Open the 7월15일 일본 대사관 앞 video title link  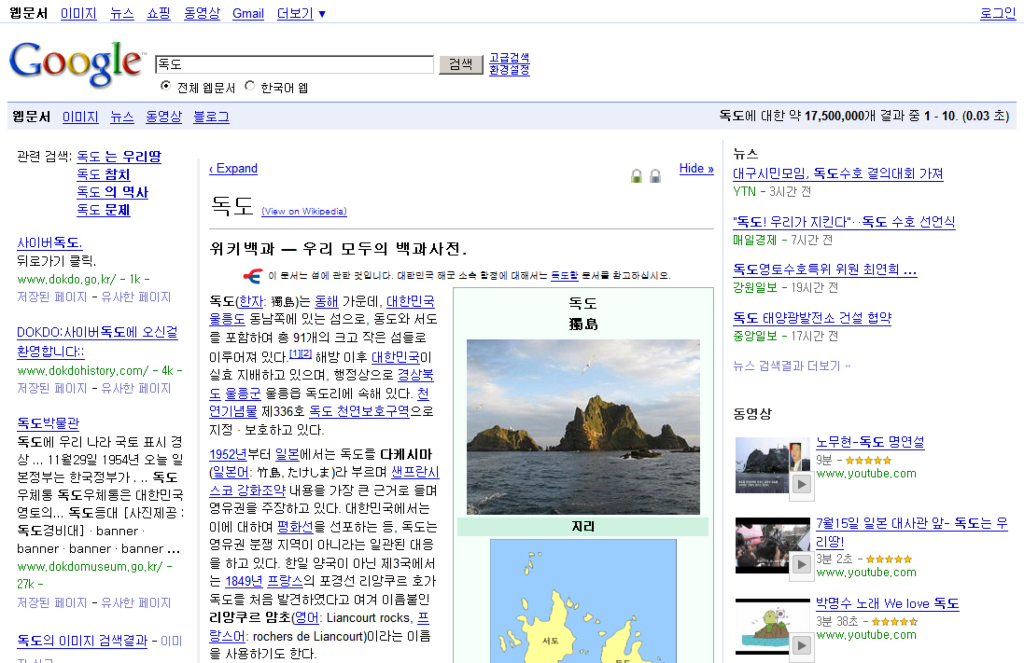pos(912,532)
